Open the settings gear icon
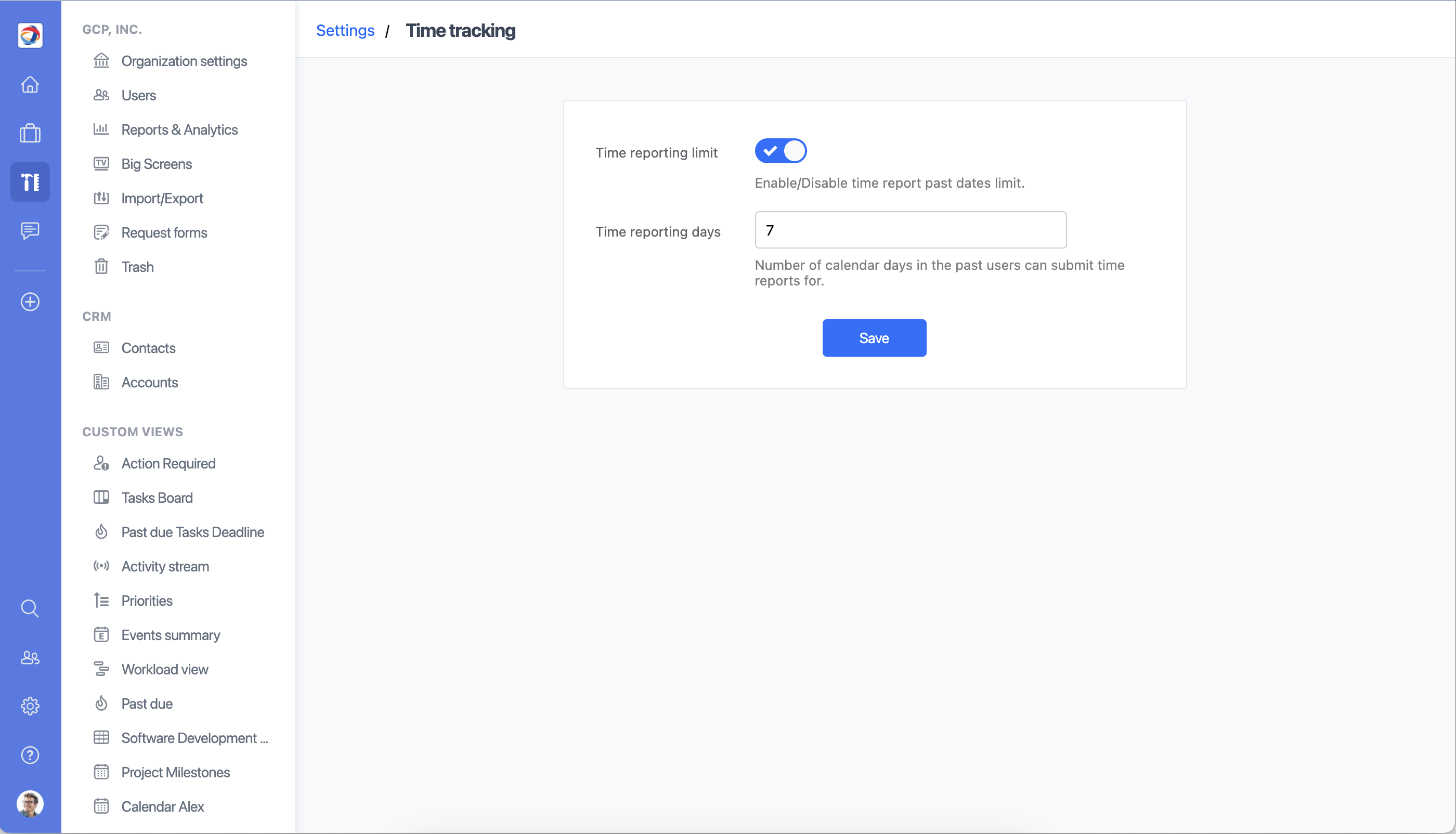 (x=30, y=706)
